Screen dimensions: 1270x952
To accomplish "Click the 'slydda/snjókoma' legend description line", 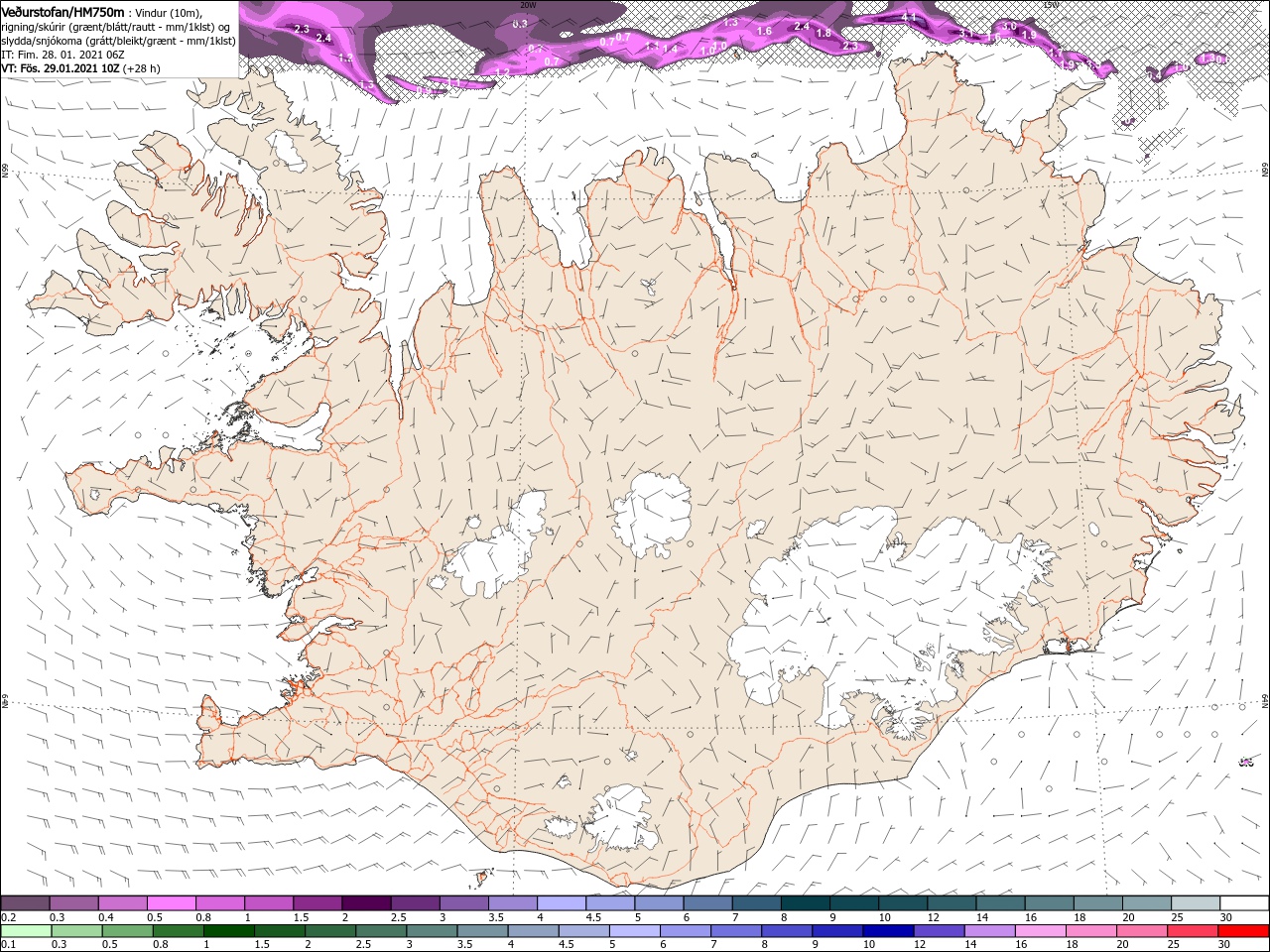I will pos(118,41).
